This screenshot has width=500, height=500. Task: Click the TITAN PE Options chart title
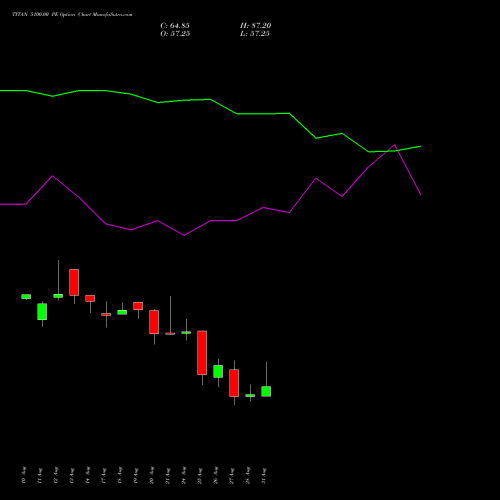(72, 15)
